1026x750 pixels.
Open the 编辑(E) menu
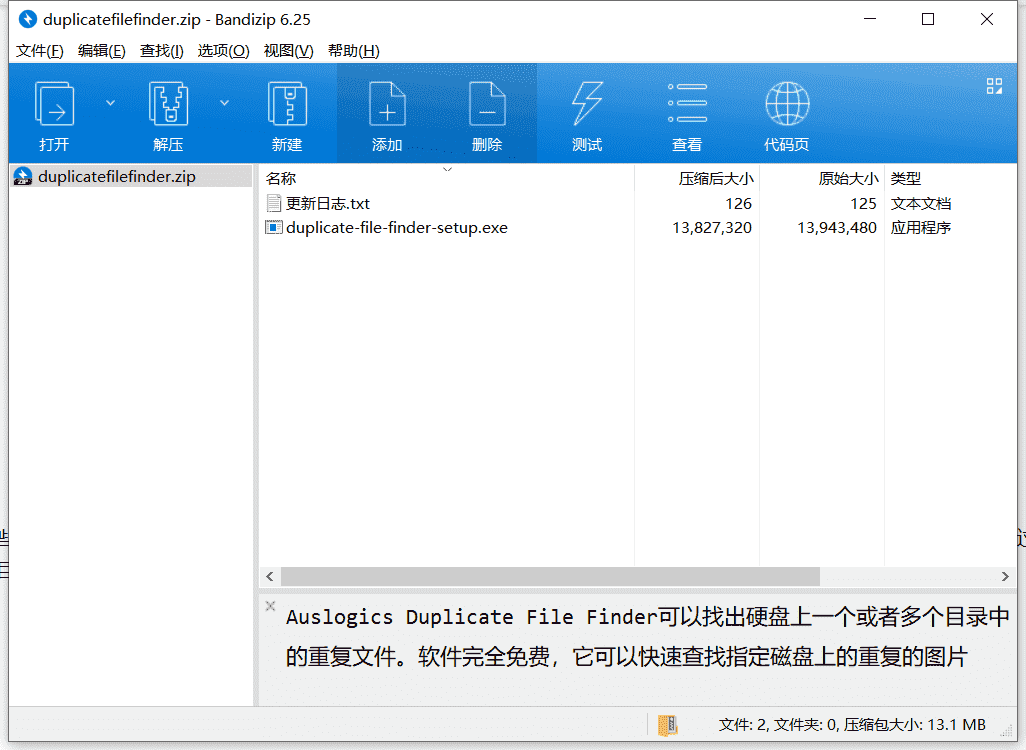(101, 51)
